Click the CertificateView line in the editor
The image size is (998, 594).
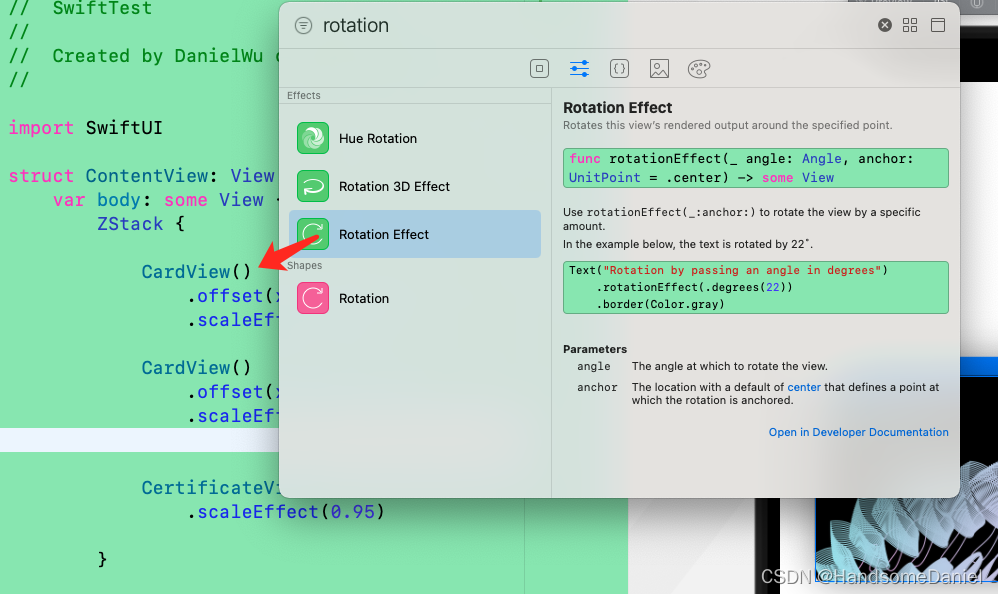210,488
